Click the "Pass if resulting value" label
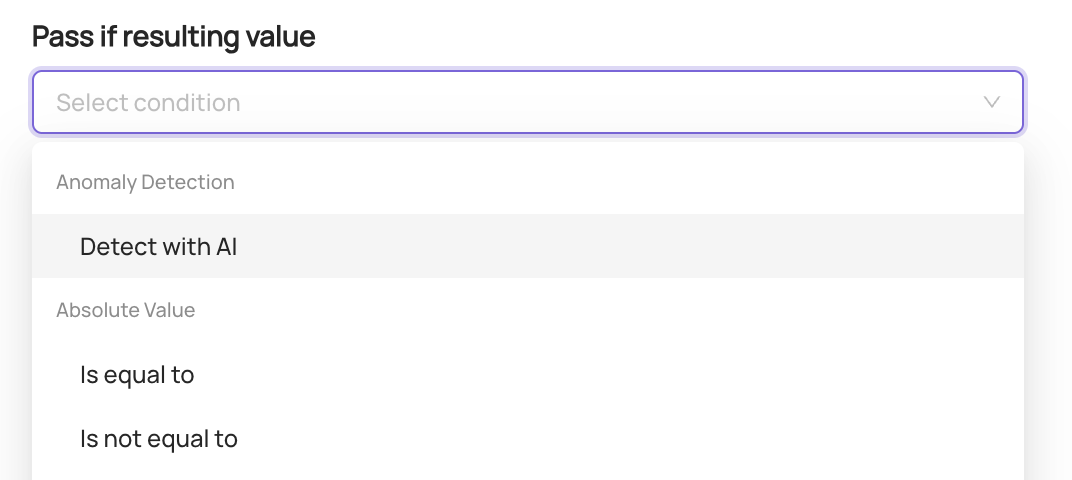 coord(174,37)
